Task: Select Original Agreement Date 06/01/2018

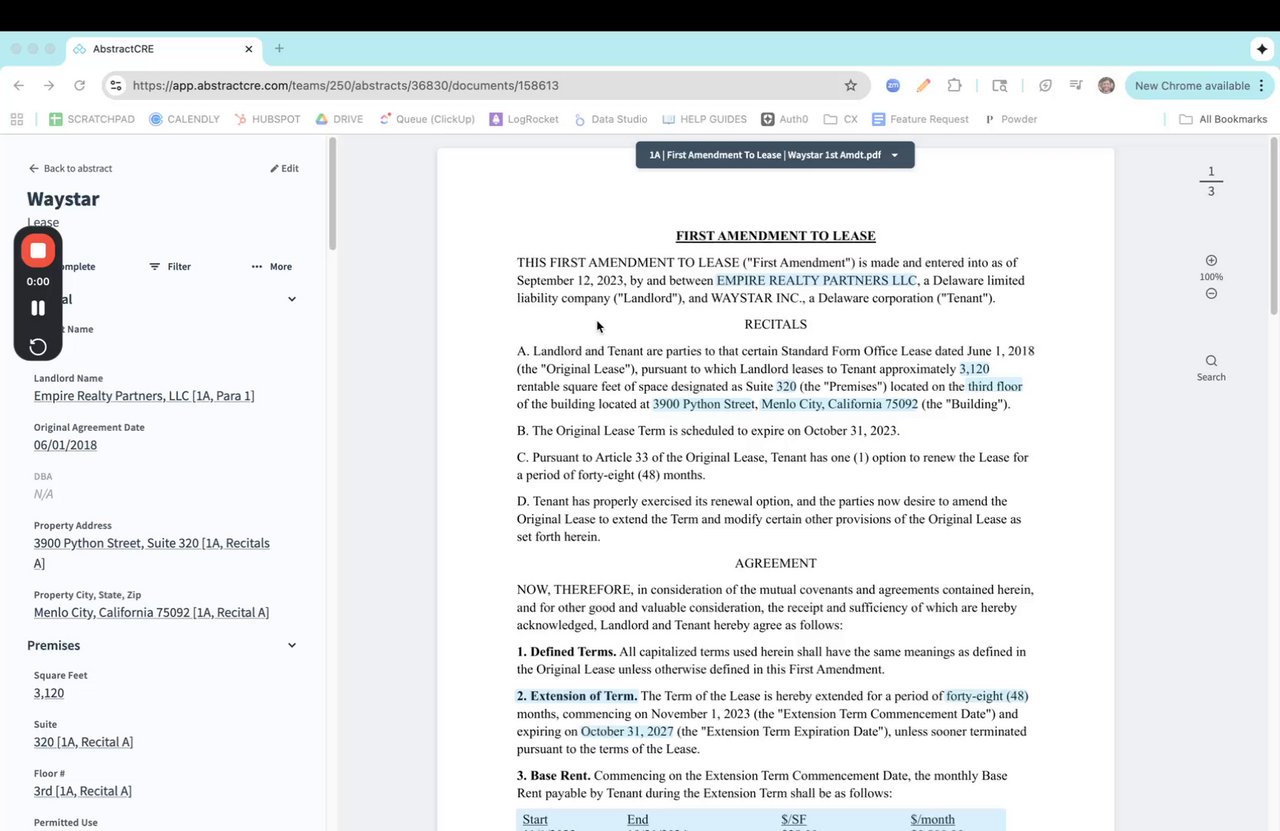Action: click(65, 445)
